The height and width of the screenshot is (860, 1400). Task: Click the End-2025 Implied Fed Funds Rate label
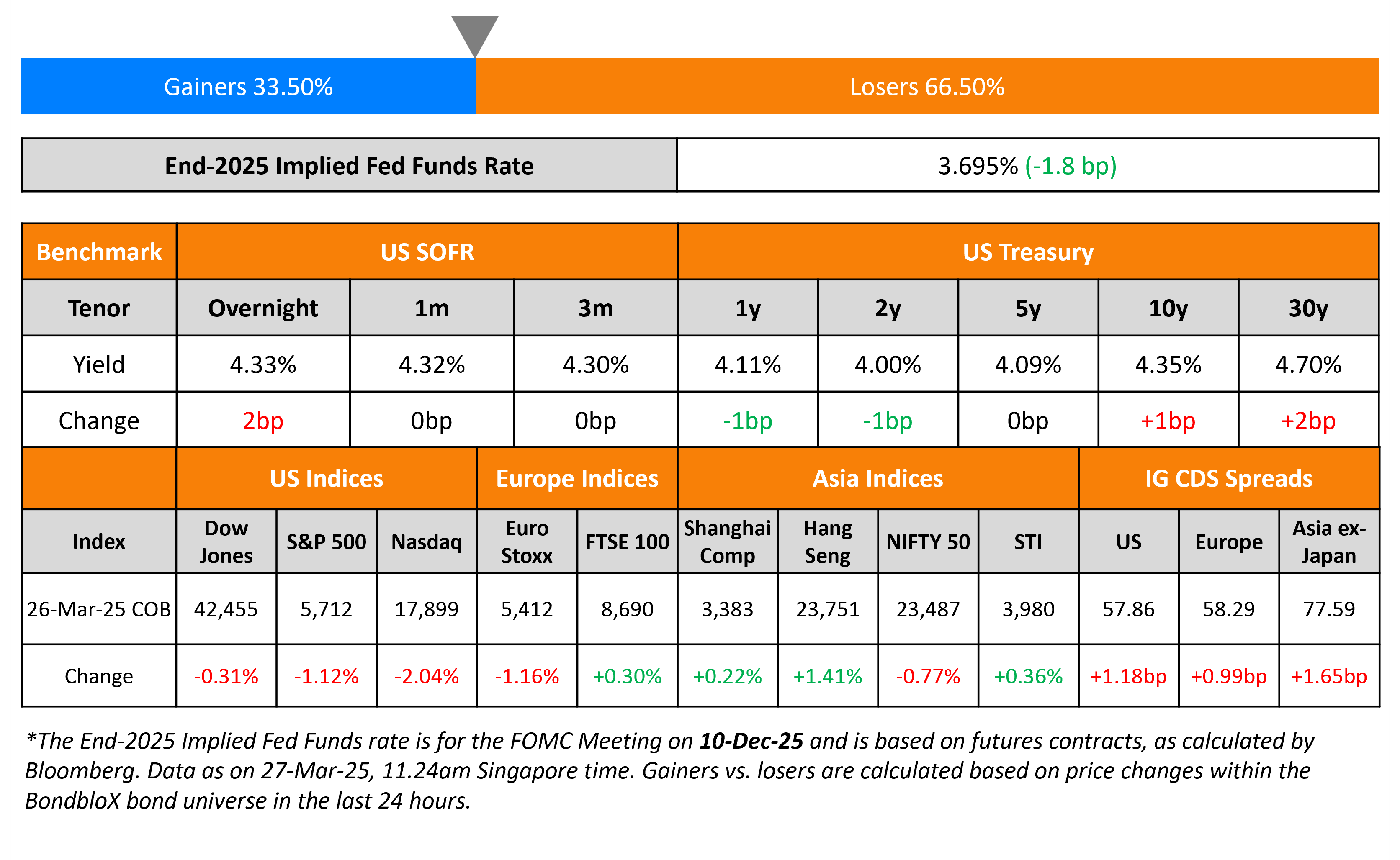(x=349, y=166)
